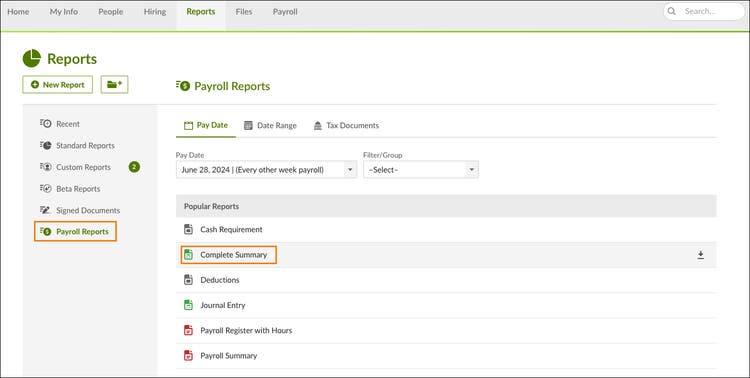Click the green Complete Summary file icon
Image resolution: width=750 pixels, height=378 pixels.
click(188, 255)
